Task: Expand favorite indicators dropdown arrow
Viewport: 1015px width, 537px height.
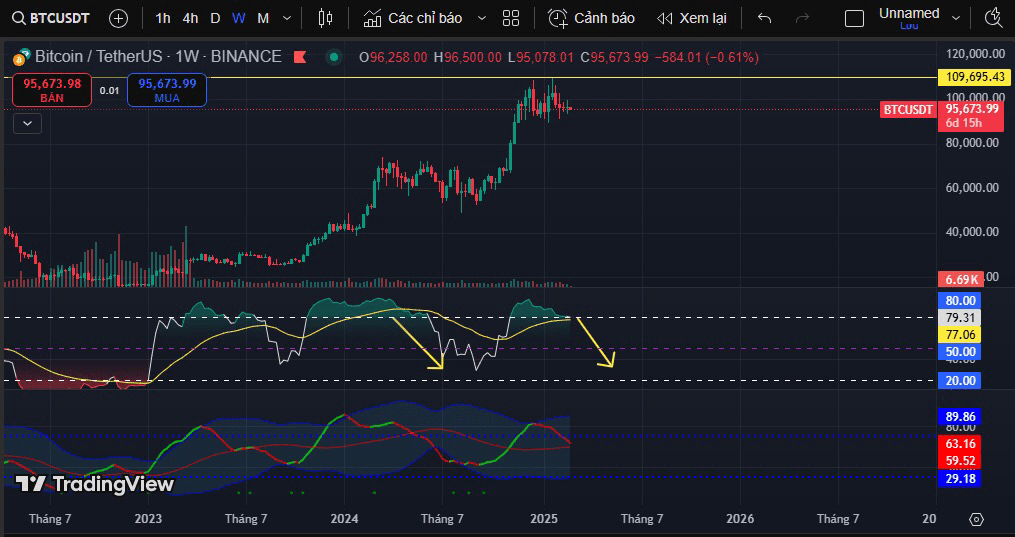Action: (x=482, y=18)
